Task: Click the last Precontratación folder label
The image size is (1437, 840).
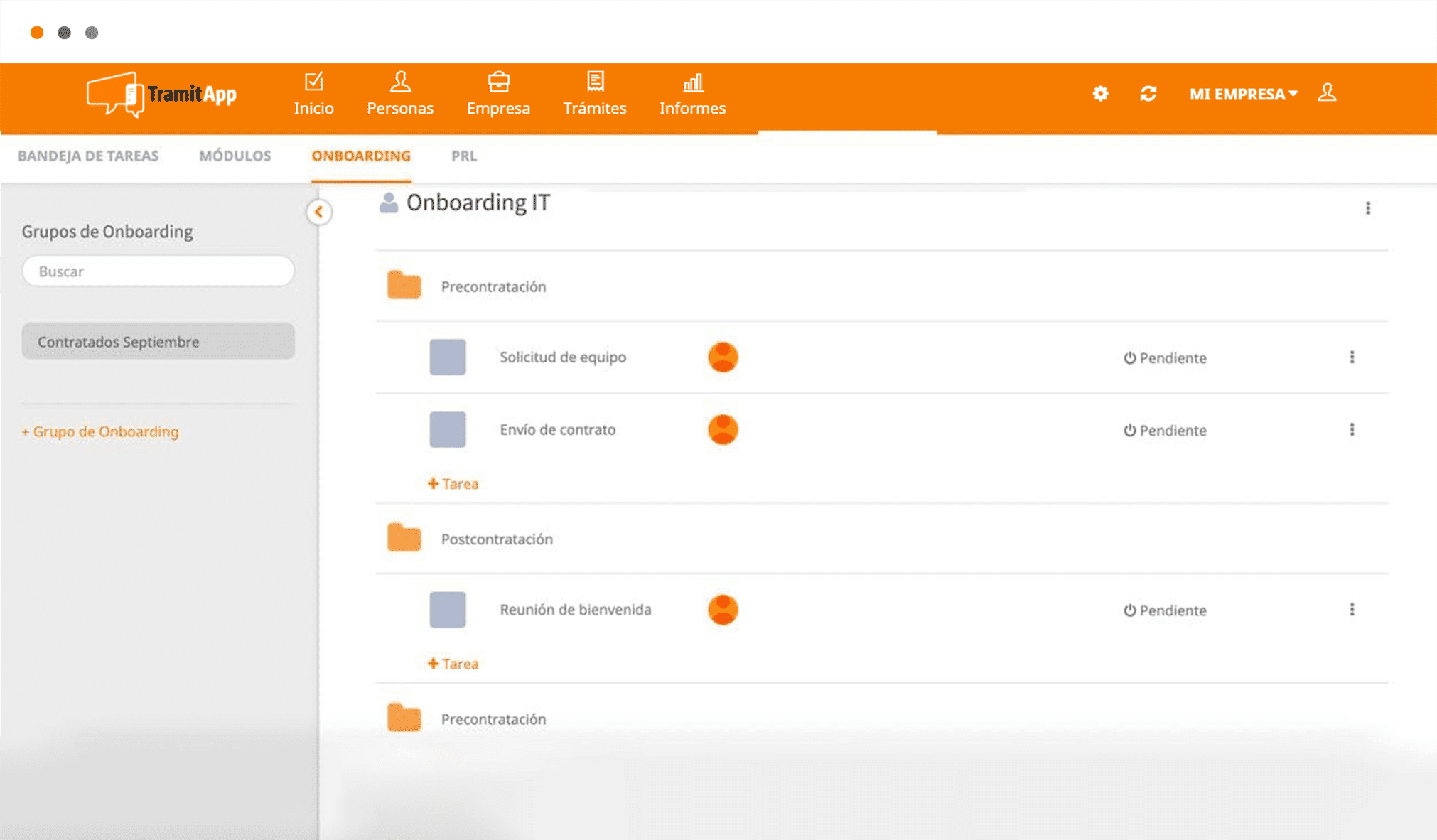Action: [493, 718]
